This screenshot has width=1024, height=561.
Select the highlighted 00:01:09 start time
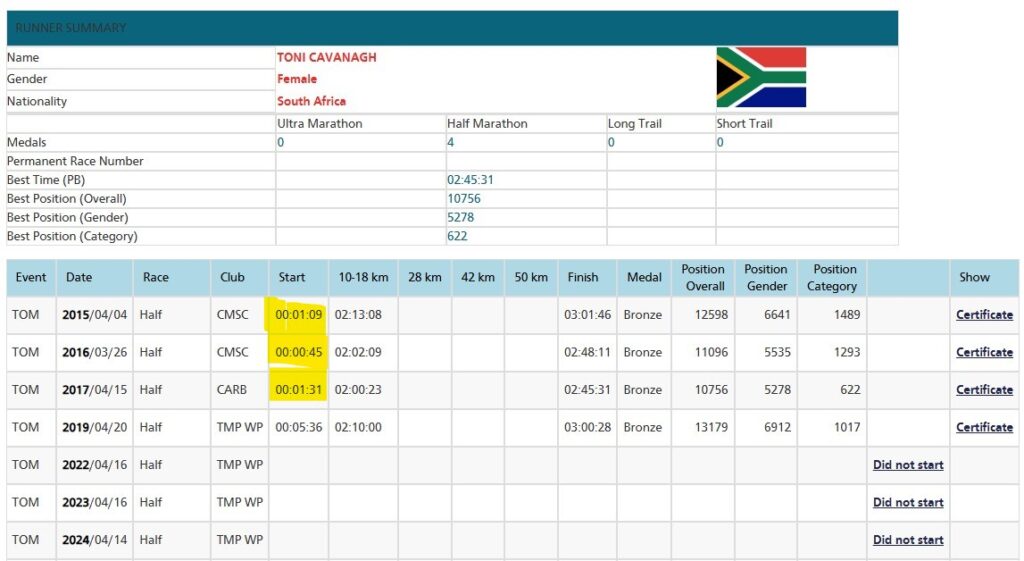pos(298,315)
